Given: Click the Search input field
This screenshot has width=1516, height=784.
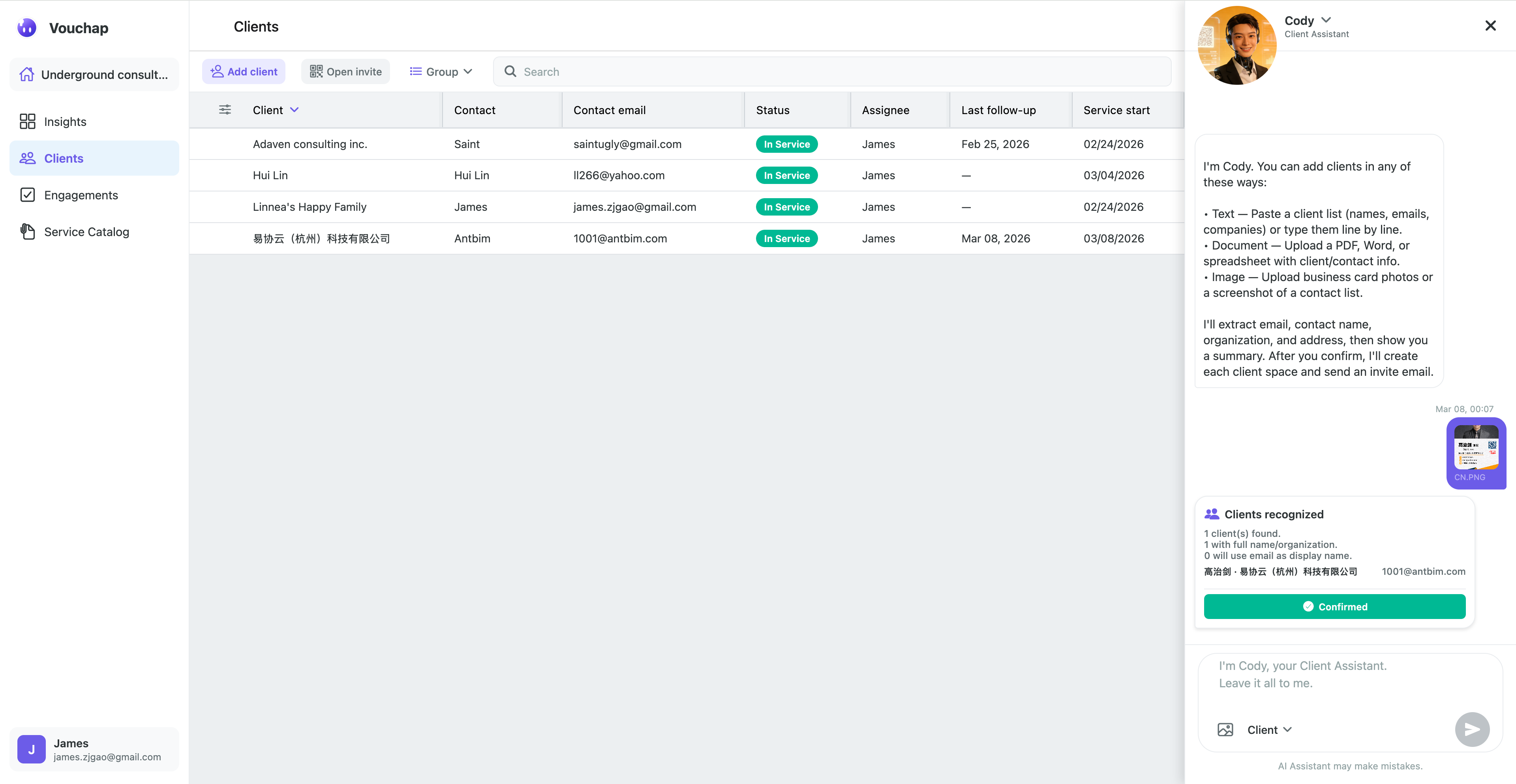Looking at the screenshot, I should coord(706,71).
